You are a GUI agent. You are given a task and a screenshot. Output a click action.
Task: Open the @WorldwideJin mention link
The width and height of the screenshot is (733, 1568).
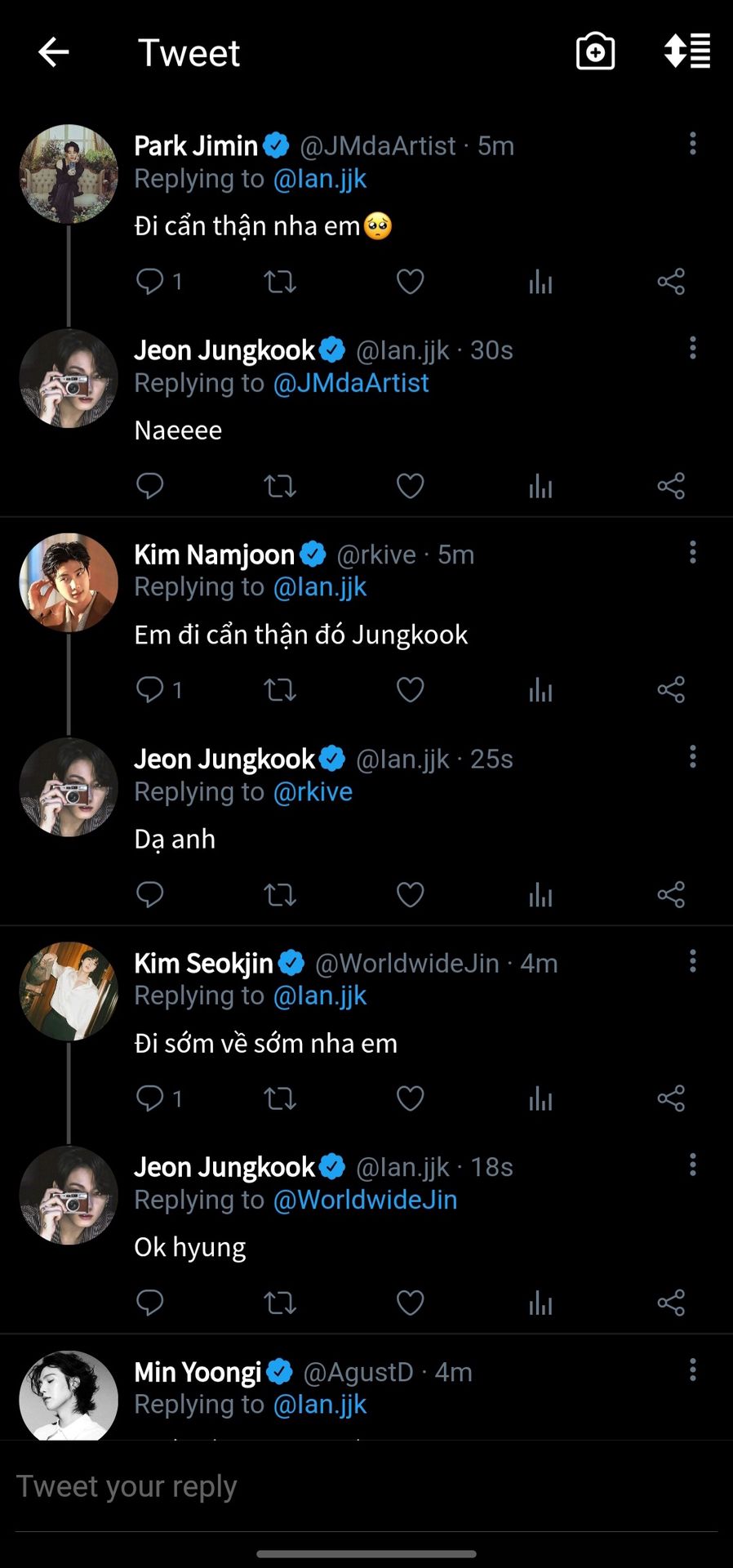(365, 1200)
